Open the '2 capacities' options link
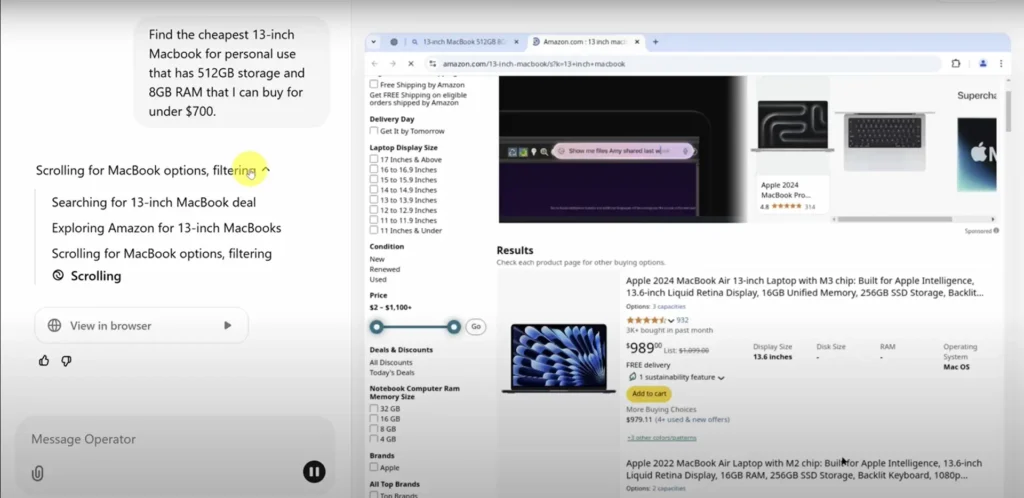The image size is (1024, 498). [669, 488]
